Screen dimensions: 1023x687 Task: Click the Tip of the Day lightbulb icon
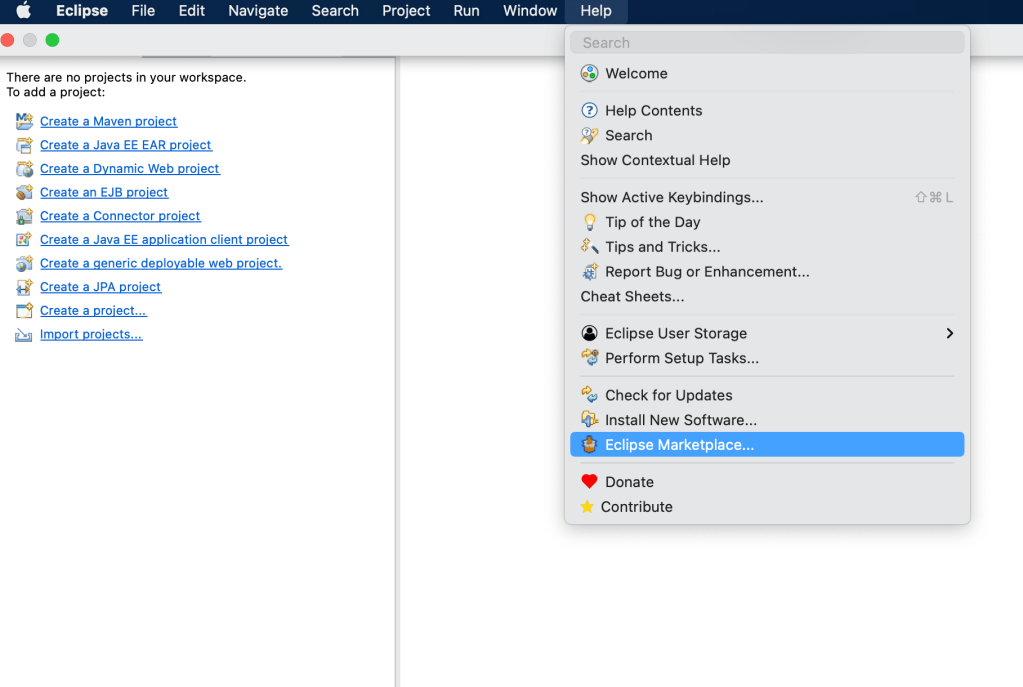pos(590,222)
